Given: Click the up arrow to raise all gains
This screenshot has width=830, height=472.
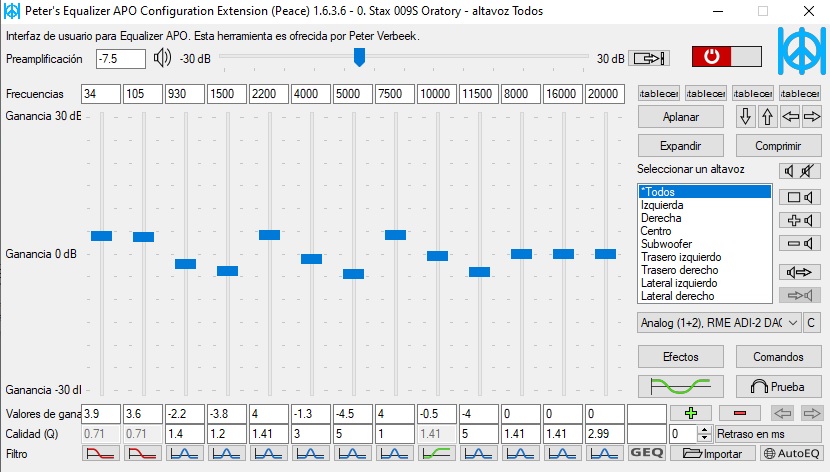Looking at the screenshot, I should [x=767, y=116].
